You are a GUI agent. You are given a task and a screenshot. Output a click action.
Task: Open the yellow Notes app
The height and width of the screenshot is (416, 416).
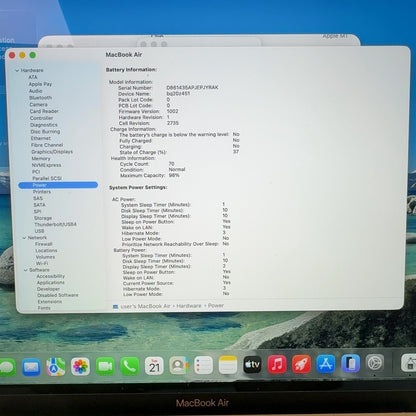228,365
